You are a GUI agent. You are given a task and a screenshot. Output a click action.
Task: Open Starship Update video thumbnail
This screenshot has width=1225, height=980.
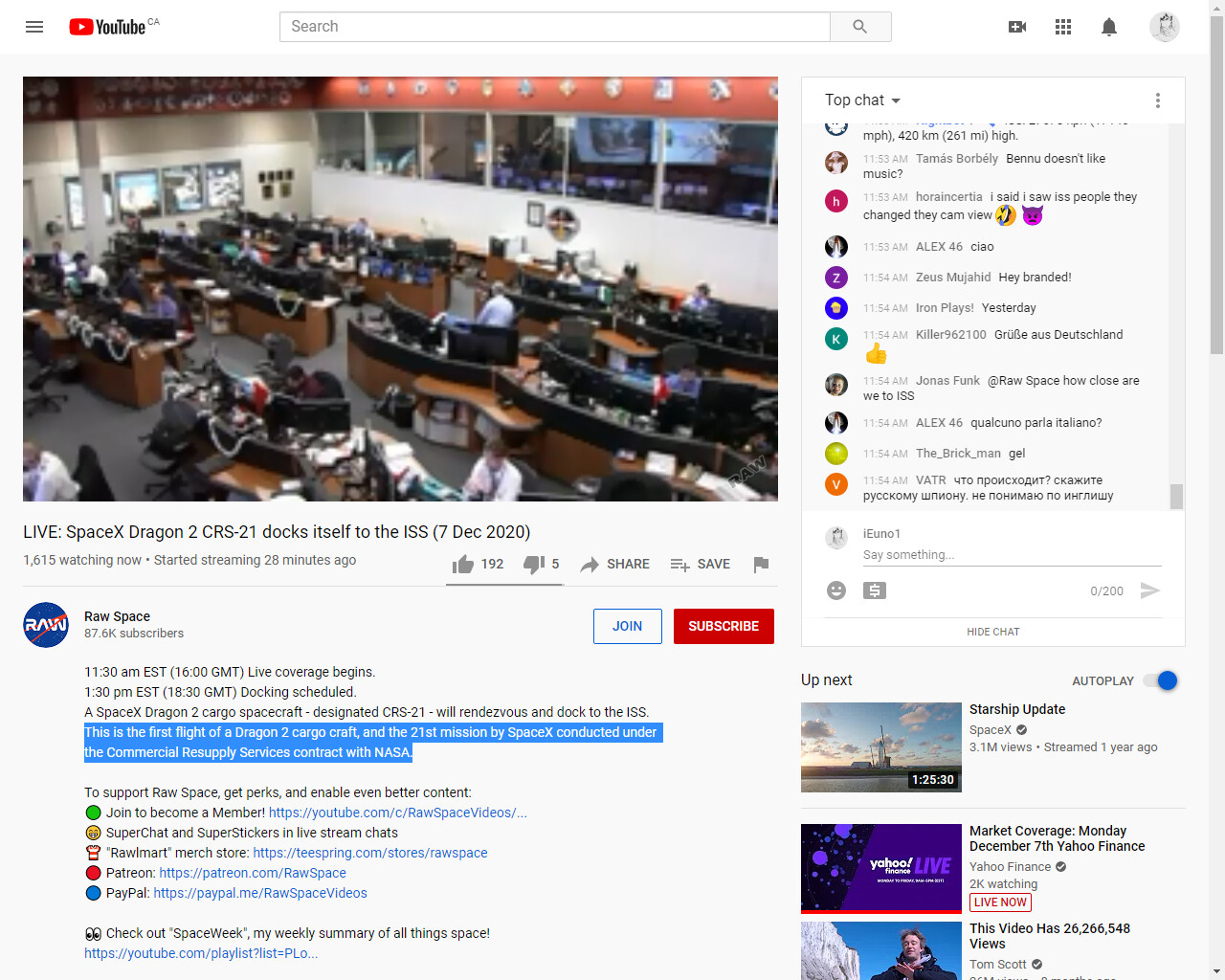[881, 747]
